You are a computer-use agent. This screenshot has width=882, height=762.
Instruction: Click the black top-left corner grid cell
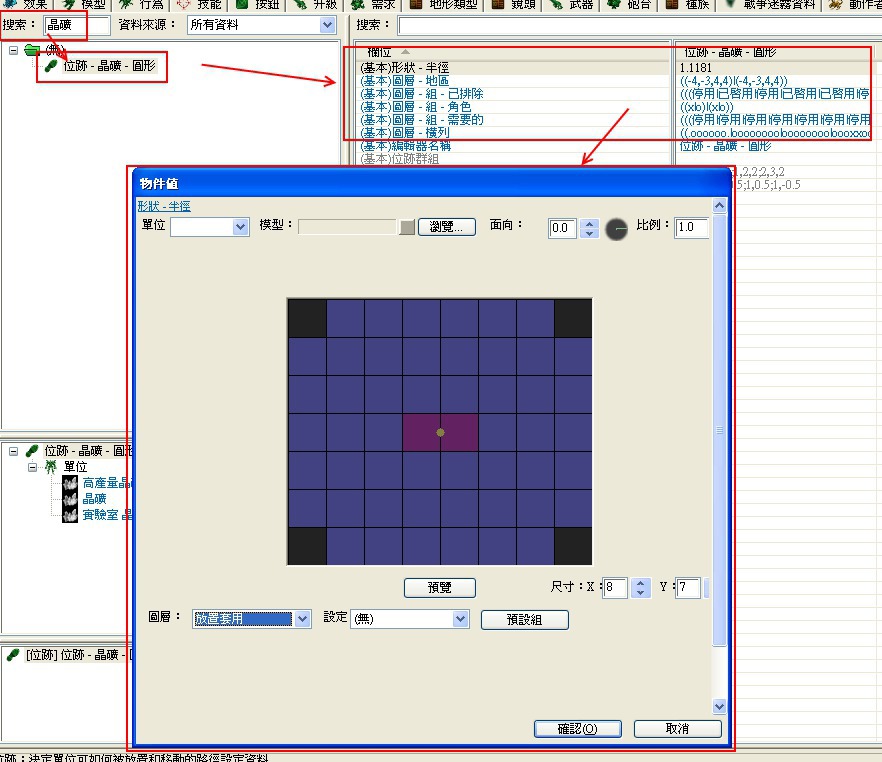307,318
